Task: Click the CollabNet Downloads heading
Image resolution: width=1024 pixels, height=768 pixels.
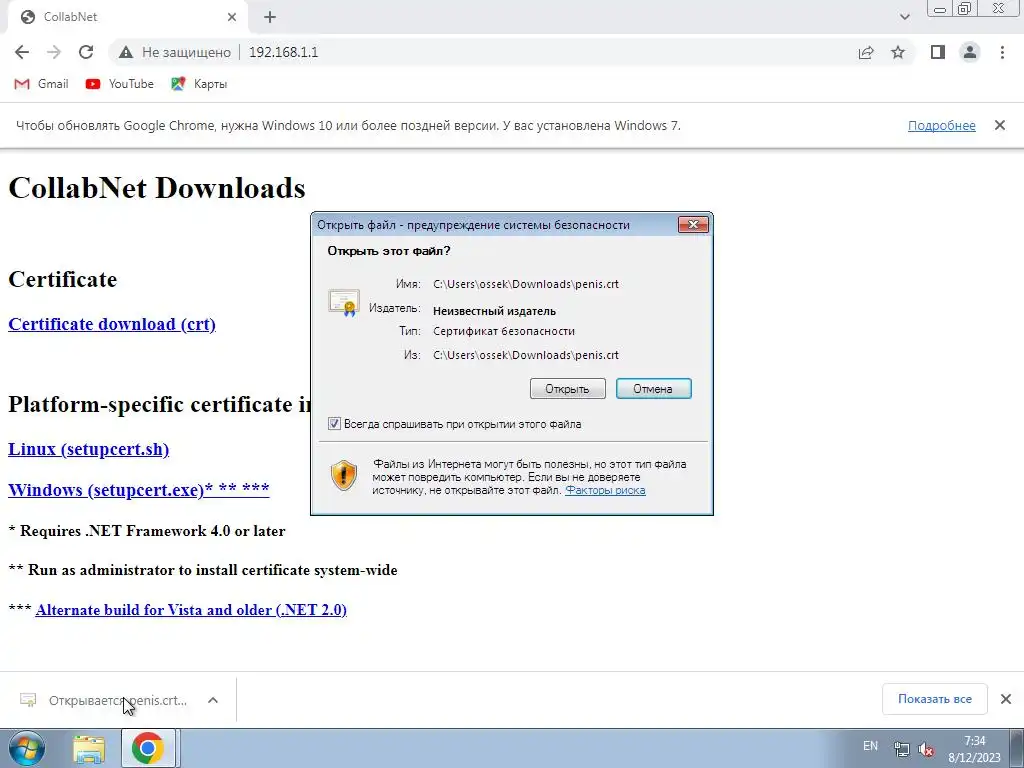Action: (157, 188)
